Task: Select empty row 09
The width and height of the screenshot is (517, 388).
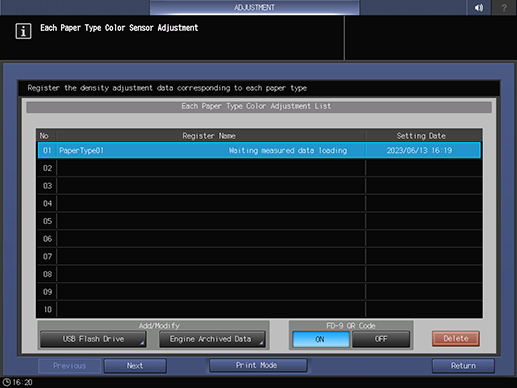Action: click(259, 292)
